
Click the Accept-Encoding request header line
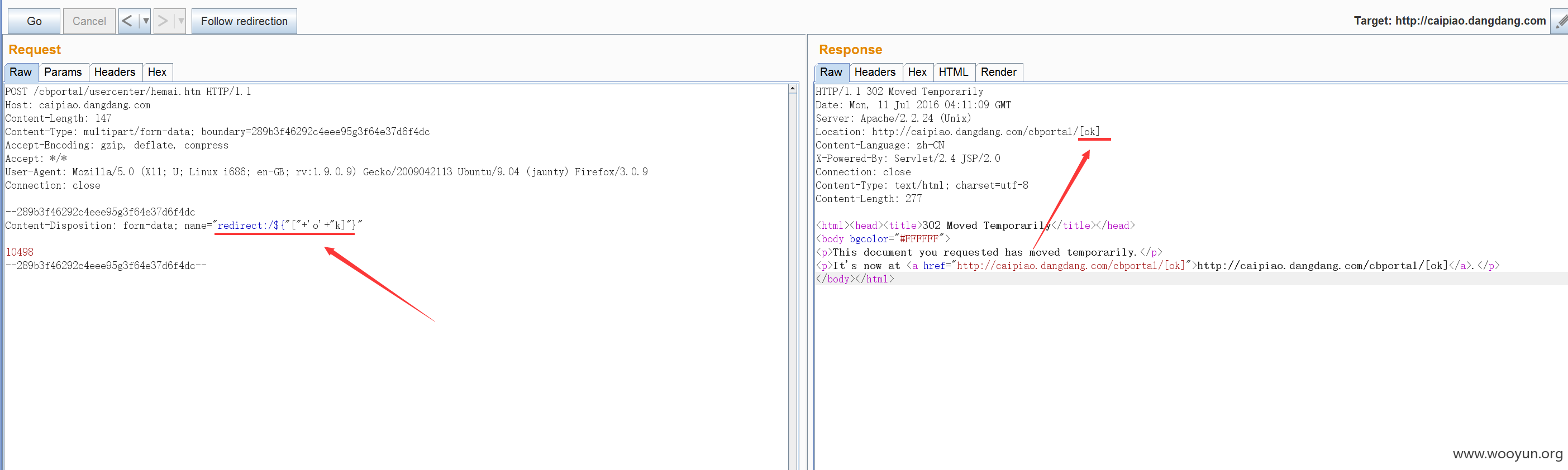click(117, 145)
